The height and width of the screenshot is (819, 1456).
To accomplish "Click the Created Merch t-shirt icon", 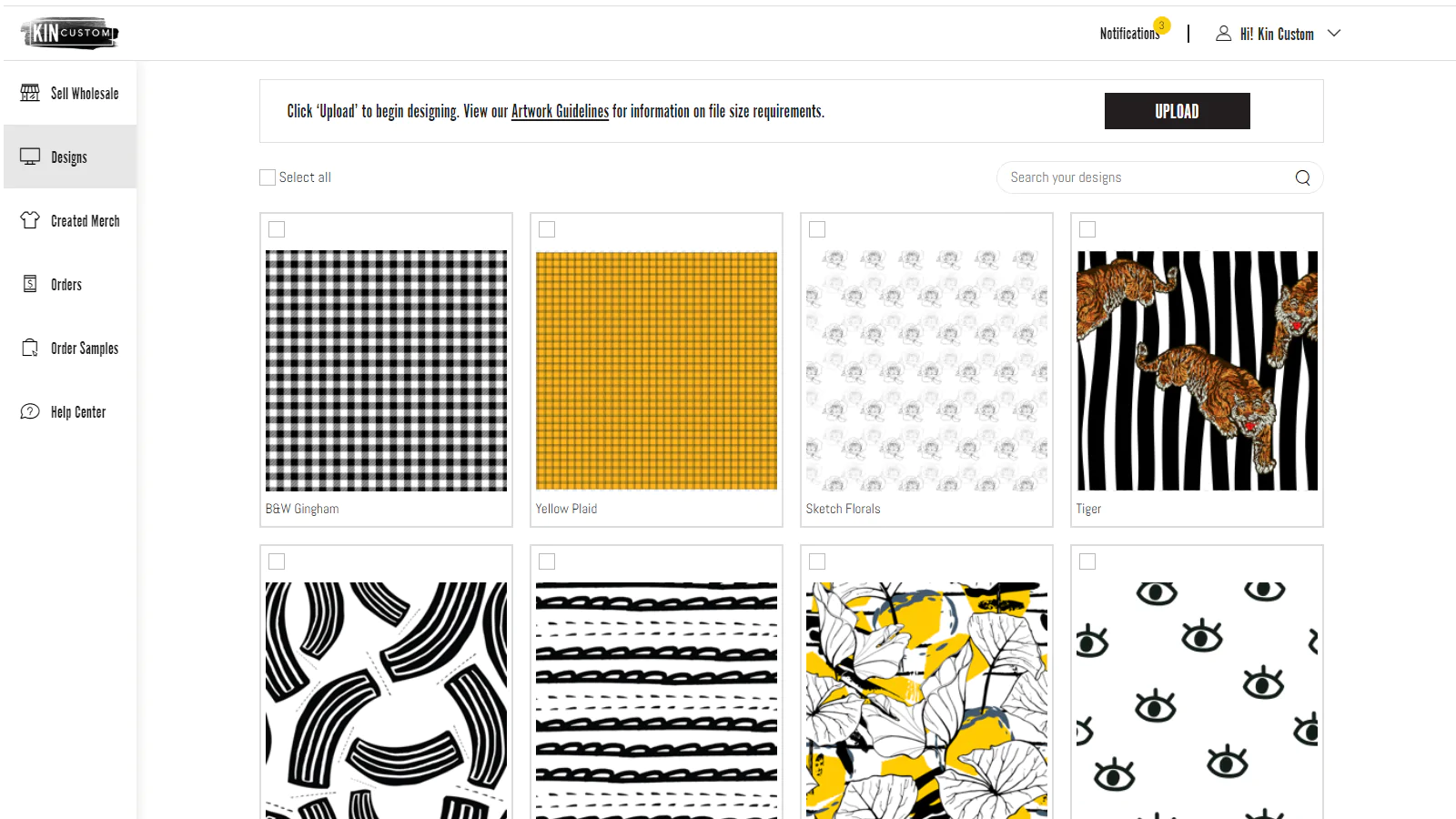I will (30, 220).
